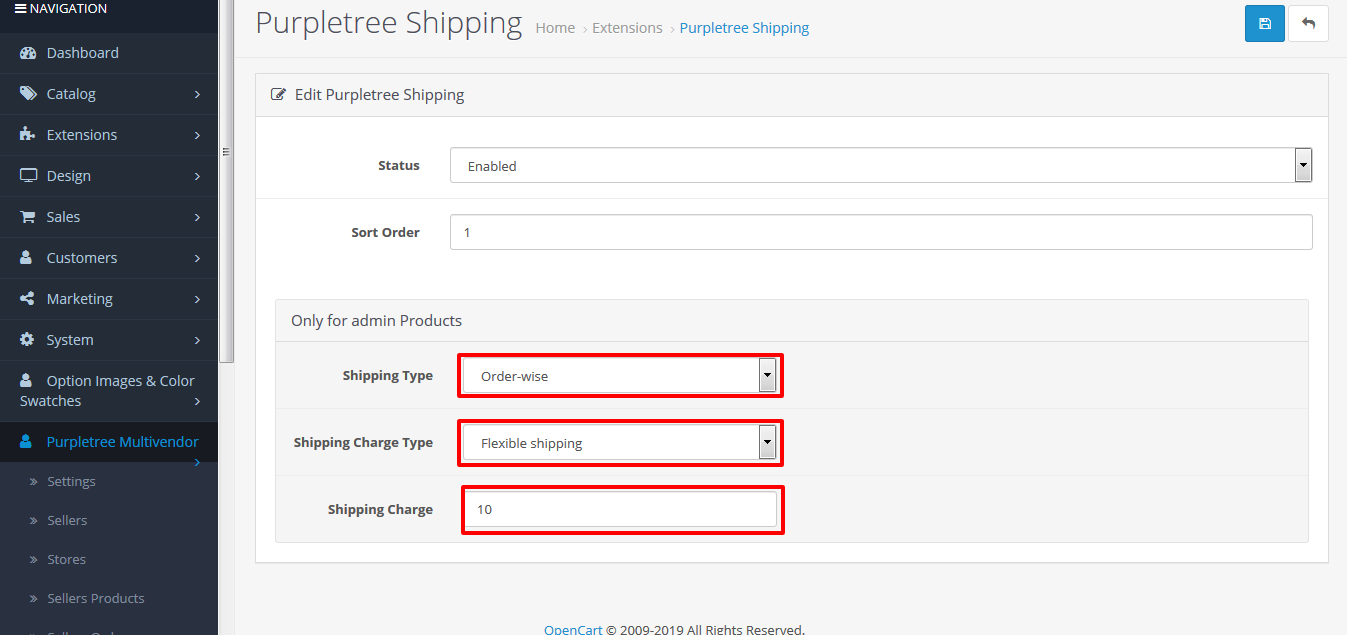Image resolution: width=1347 pixels, height=635 pixels.
Task: Go to the Home breadcrumb link
Action: point(555,28)
